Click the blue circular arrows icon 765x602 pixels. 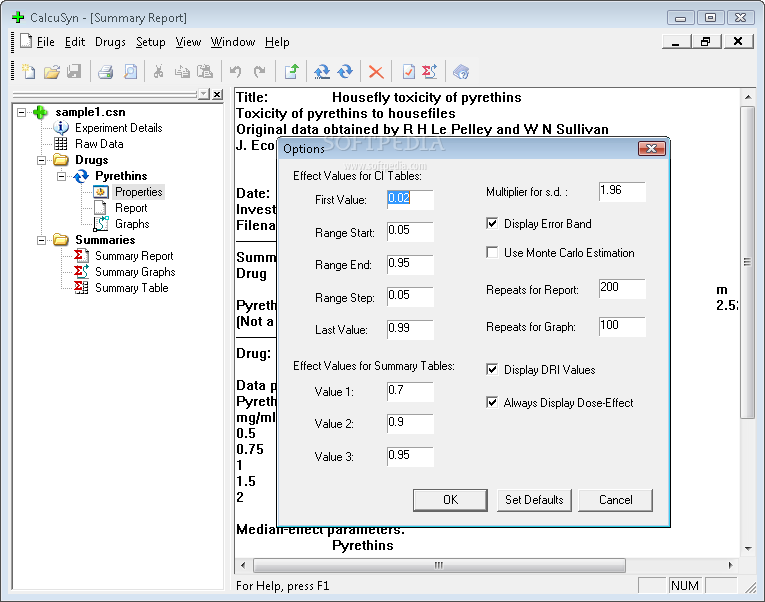pyautogui.click(x=345, y=72)
